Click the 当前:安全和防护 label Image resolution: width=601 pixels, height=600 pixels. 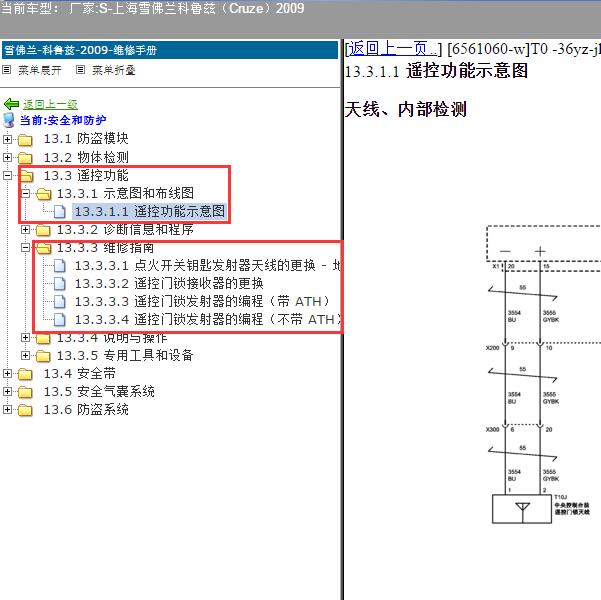click(63, 120)
